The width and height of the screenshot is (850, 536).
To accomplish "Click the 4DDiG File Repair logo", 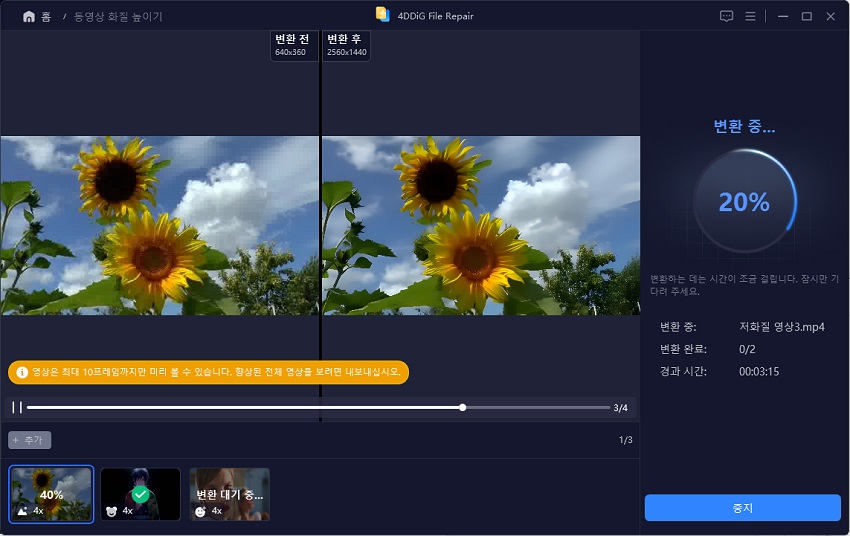I will click(382, 15).
